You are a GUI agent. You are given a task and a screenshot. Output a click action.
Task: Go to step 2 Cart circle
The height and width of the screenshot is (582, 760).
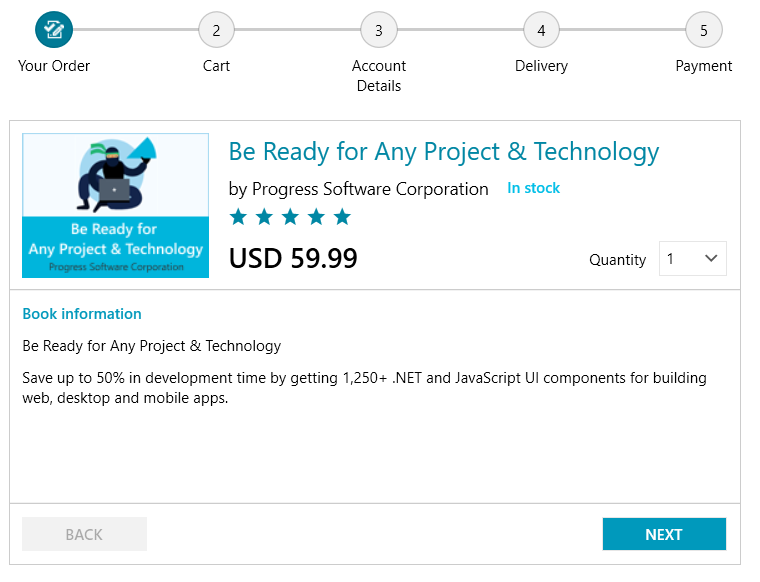(216, 30)
